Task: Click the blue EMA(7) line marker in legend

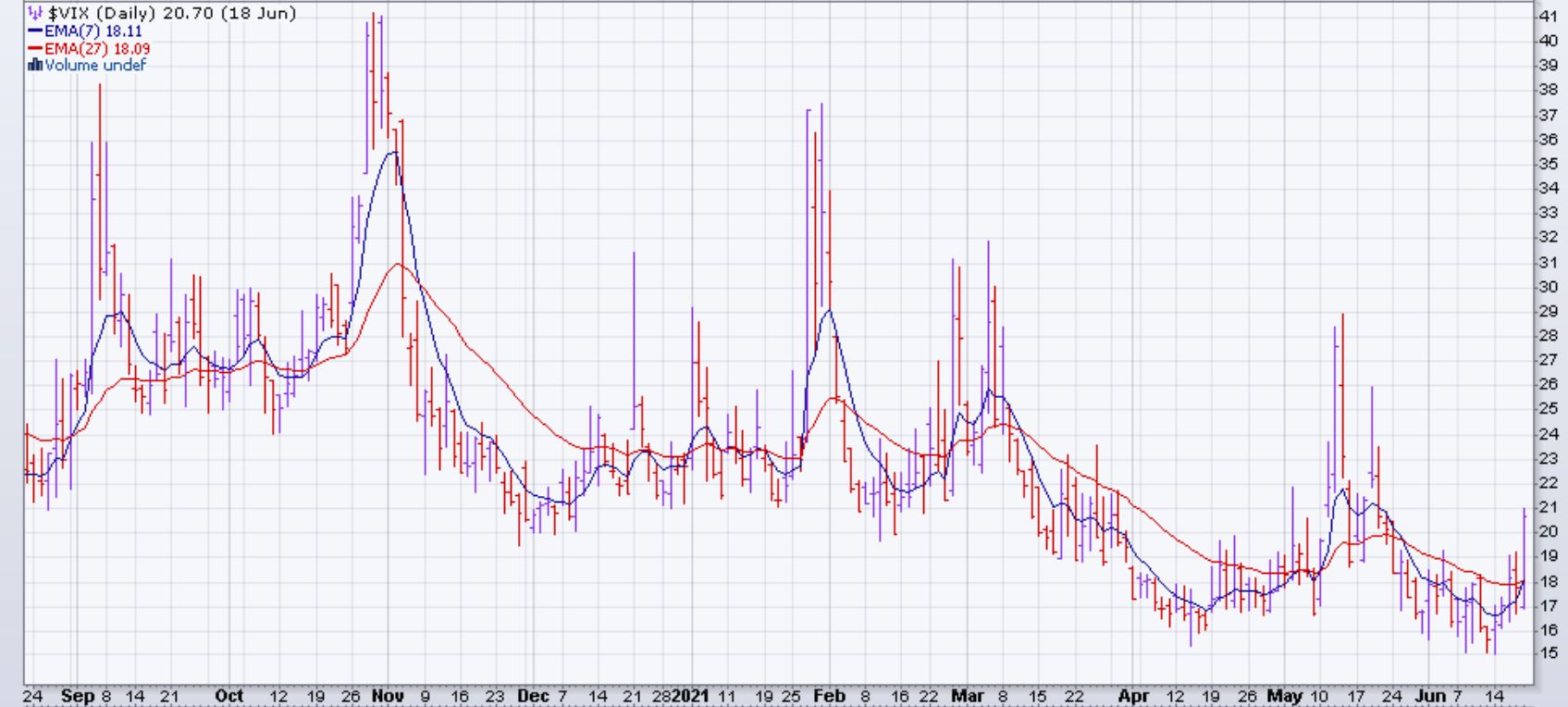Action: pyautogui.click(x=35, y=31)
